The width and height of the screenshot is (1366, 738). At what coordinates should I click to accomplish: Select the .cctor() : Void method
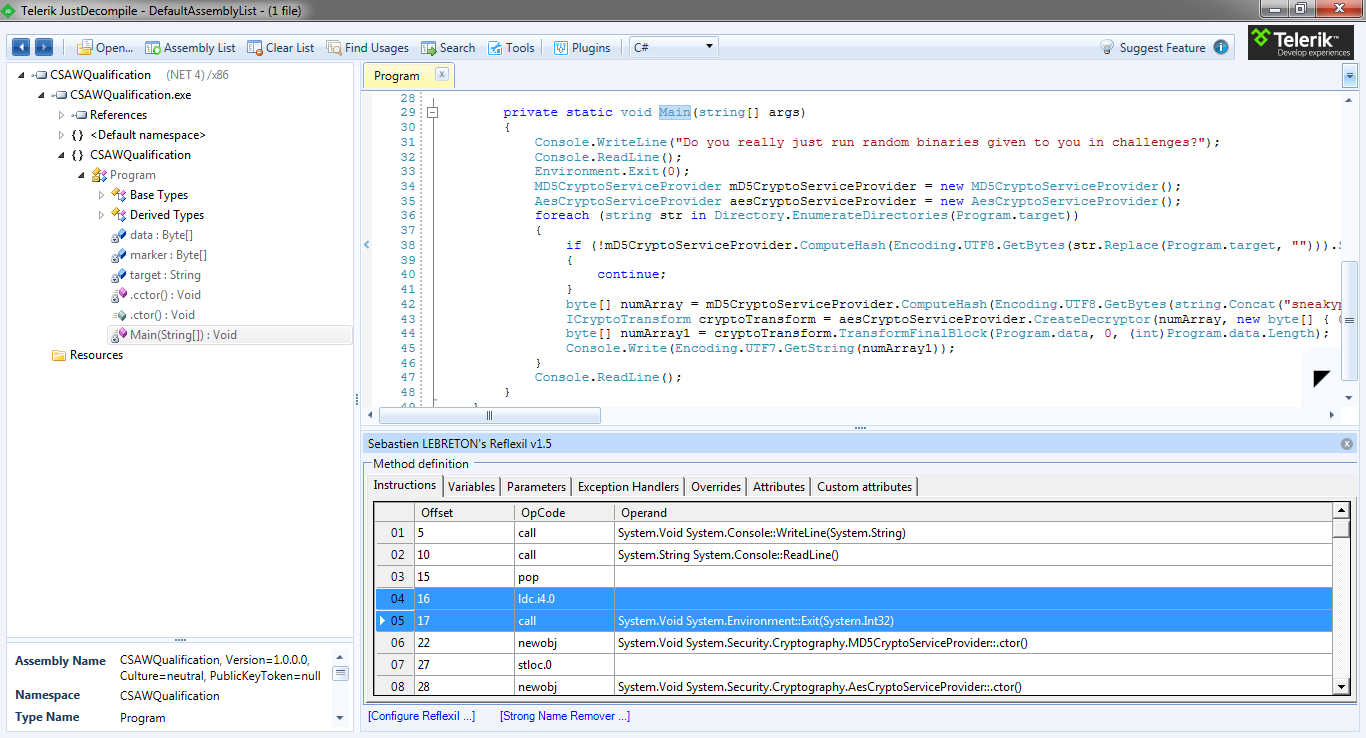point(156,295)
